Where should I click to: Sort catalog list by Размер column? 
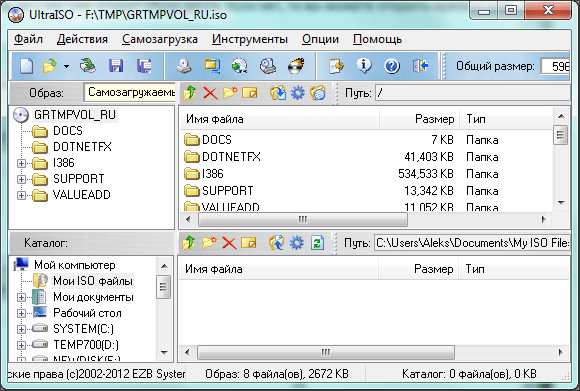pyautogui.click(x=418, y=269)
